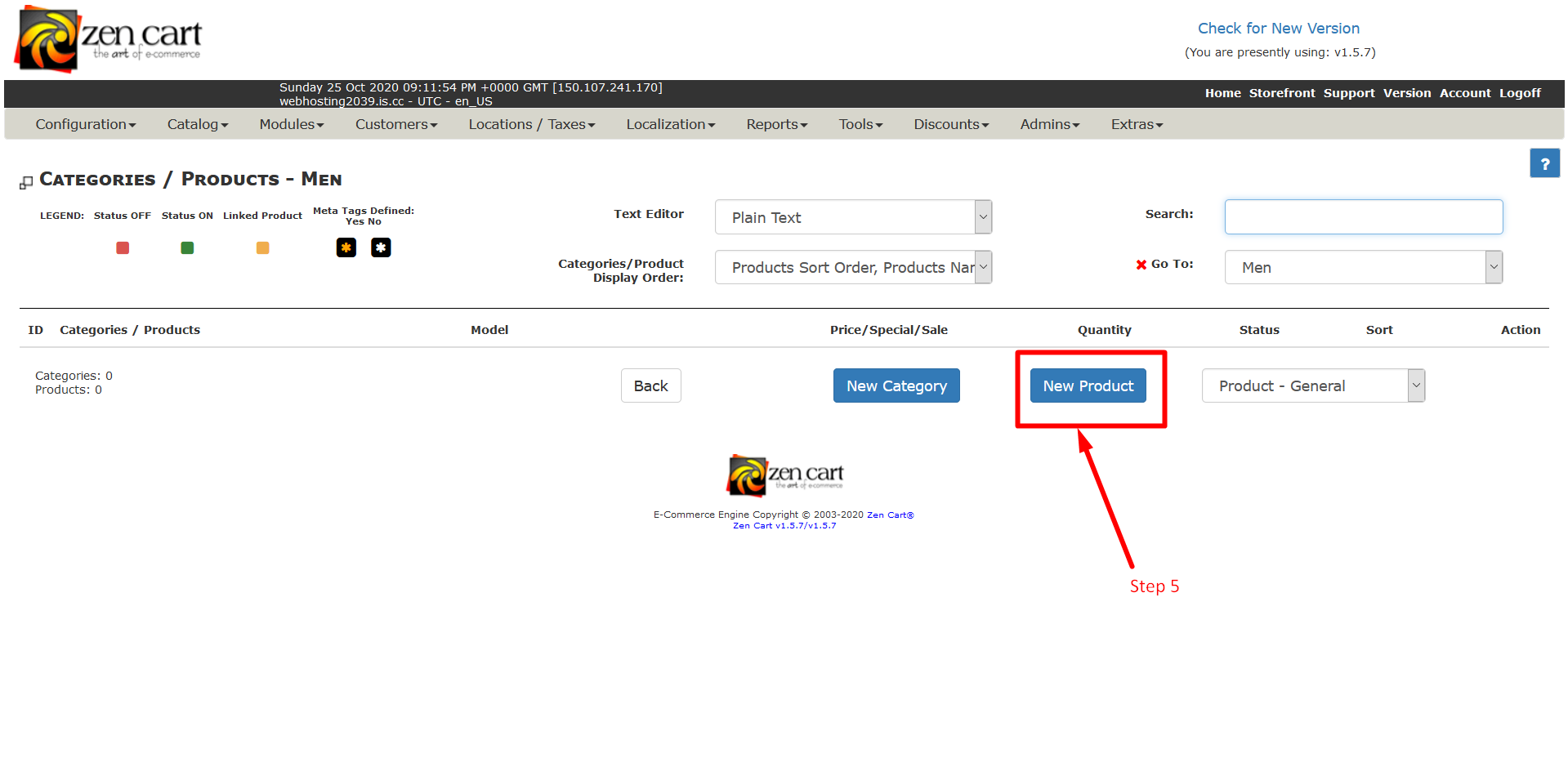Open the Text Editor dropdown
The width and height of the screenshot is (1568, 762).
853,217
